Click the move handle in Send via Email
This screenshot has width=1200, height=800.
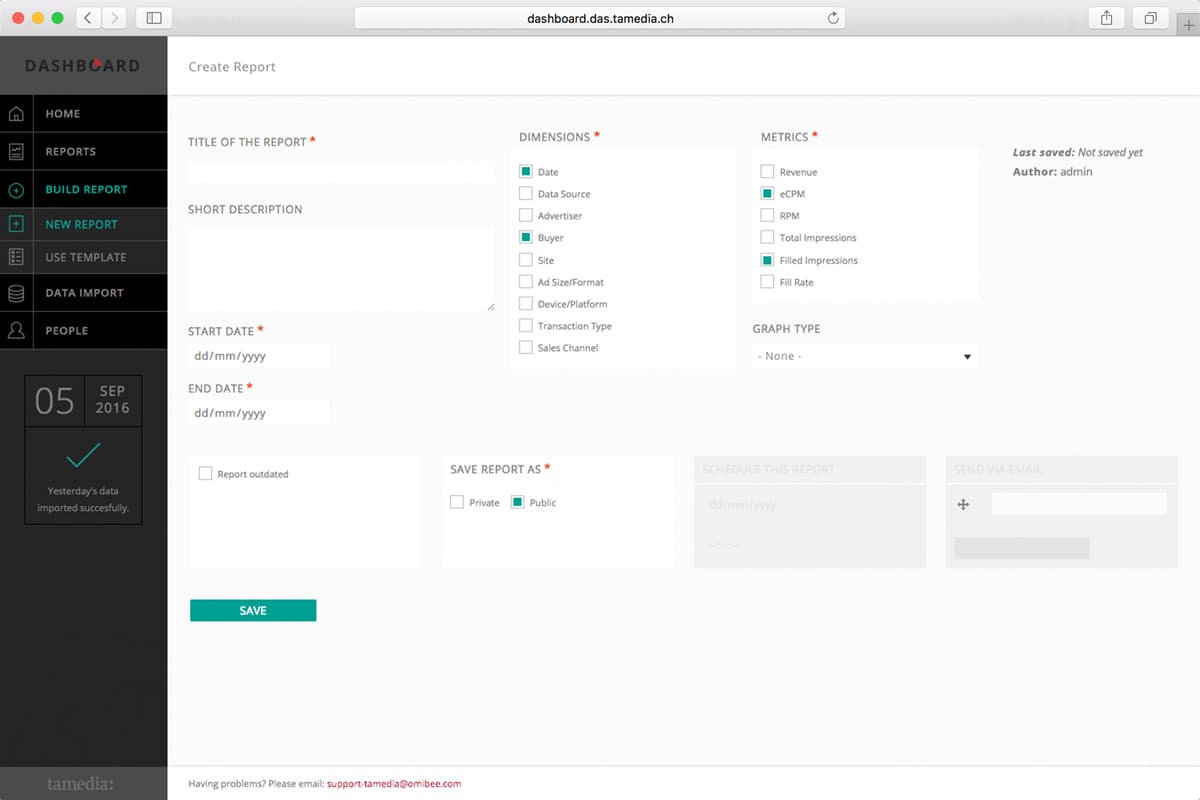click(x=963, y=505)
